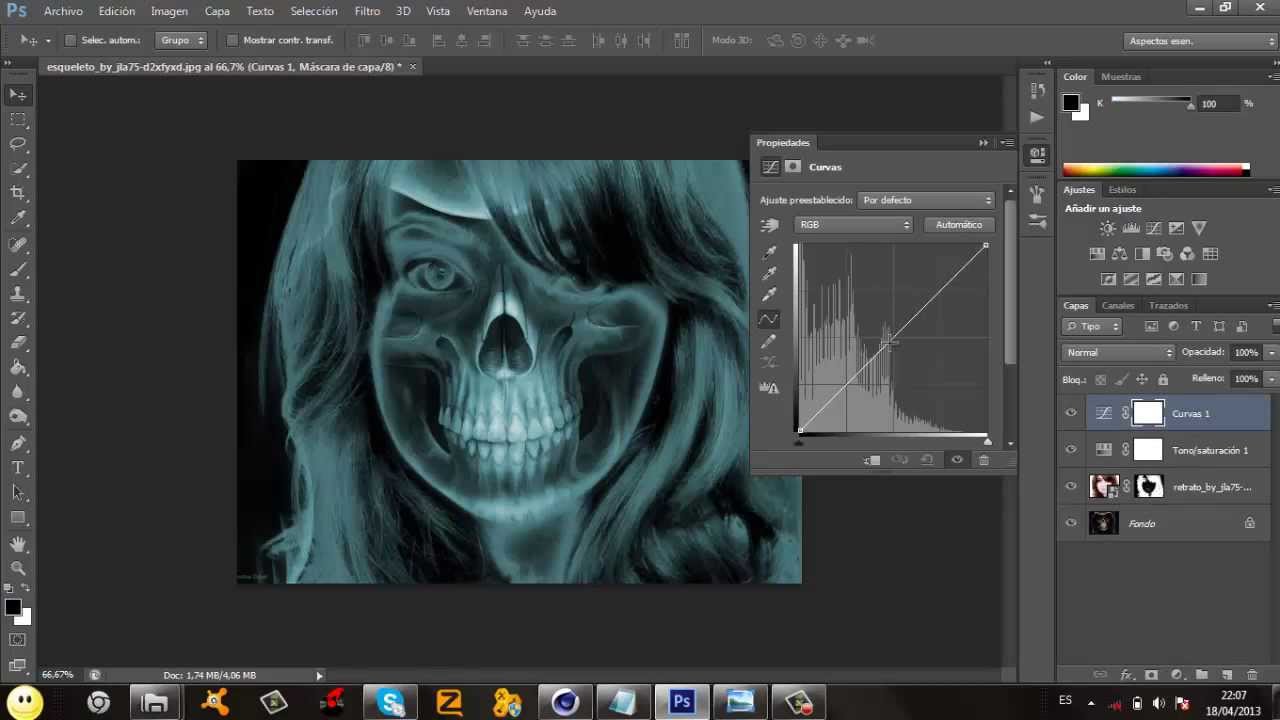Delete the adjustment via Propiedades trash icon
Viewport: 1280px width, 720px height.
click(x=984, y=460)
